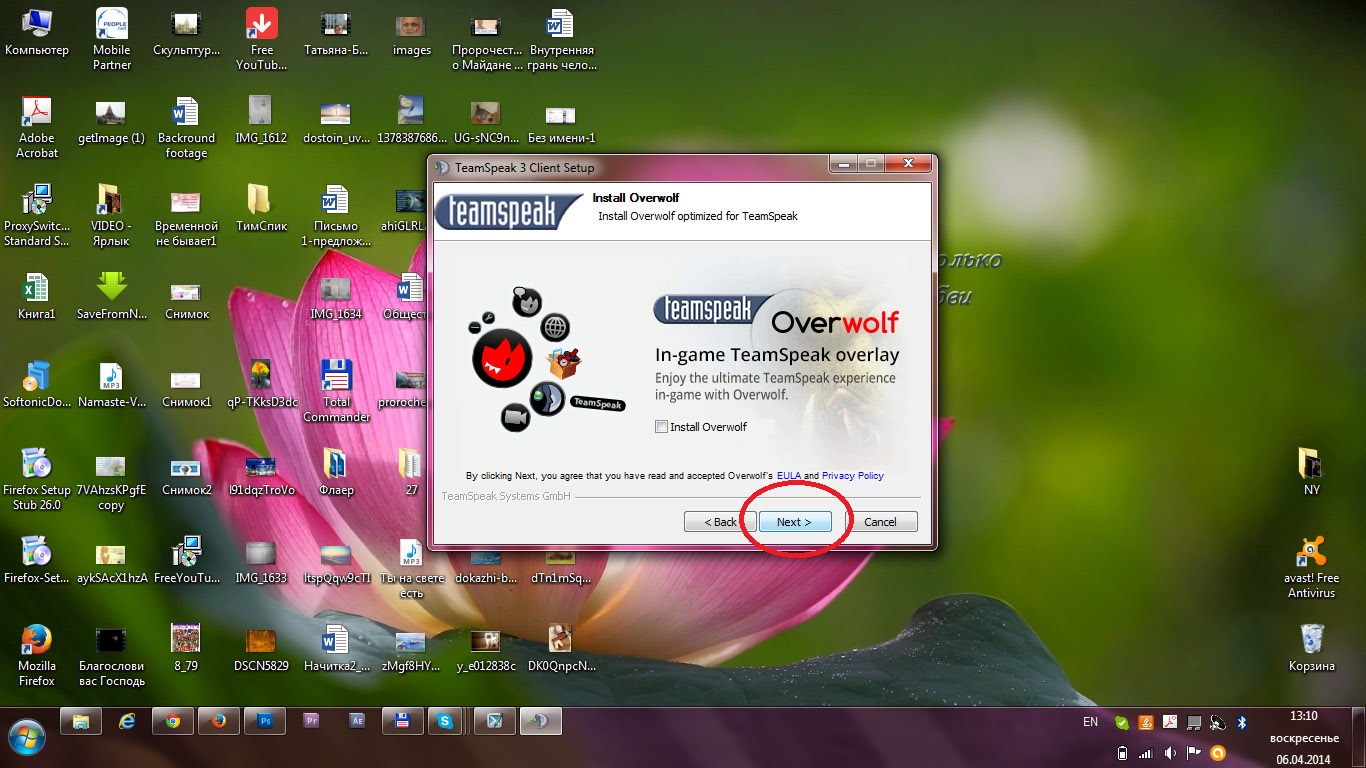1366x768 pixels.
Task: Select the getImage (1) file icon
Action: pos(111,122)
